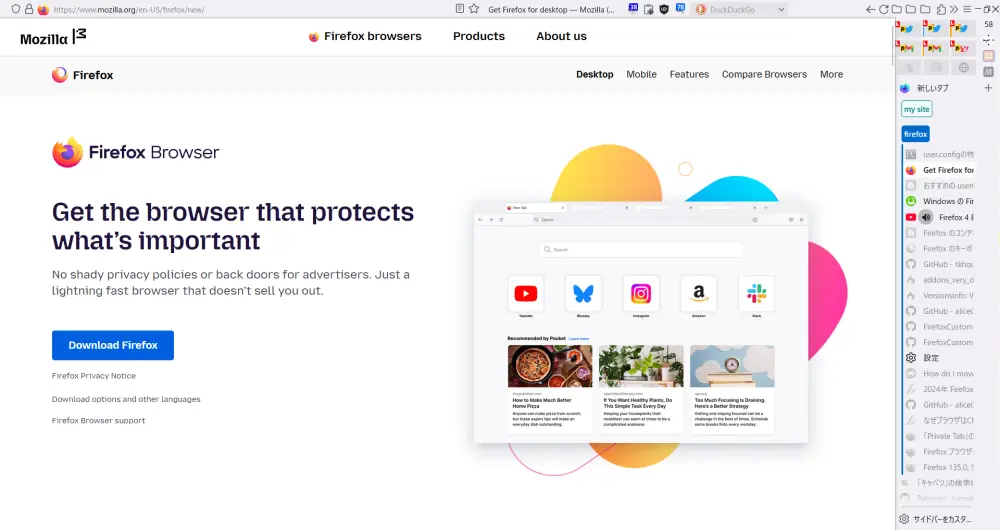The image size is (1000, 530).
Task: Switch to How do I move sidebar tab
Action: [x=939, y=374]
